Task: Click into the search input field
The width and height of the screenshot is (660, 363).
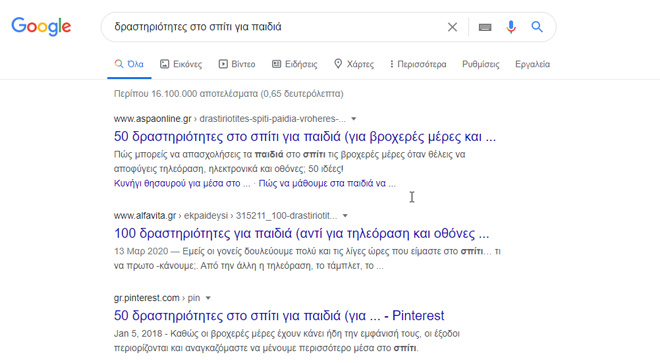Action: click(274, 27)
